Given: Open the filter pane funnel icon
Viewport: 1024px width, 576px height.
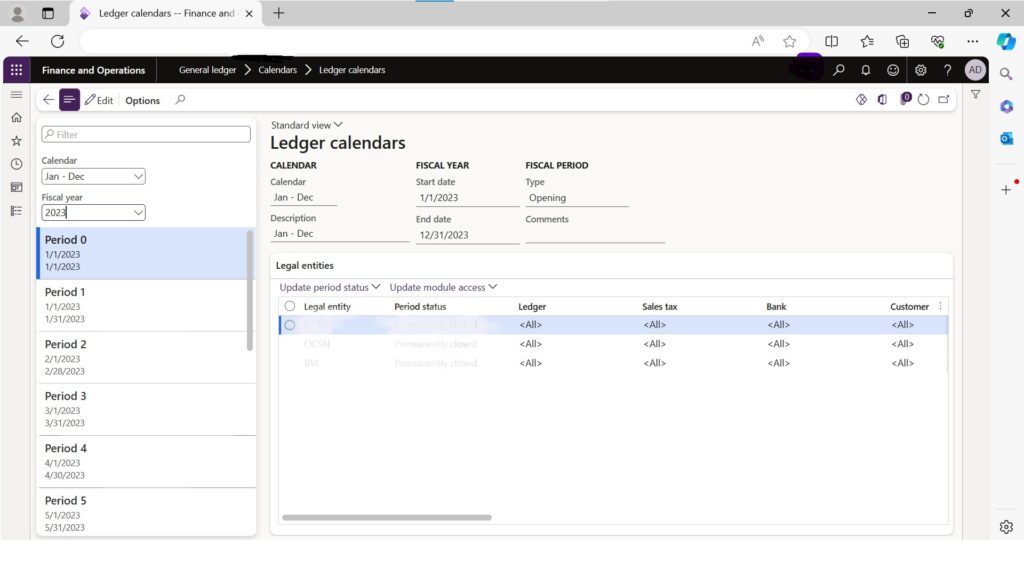Looking at the screenshot, I should click(x=975, y=95).
